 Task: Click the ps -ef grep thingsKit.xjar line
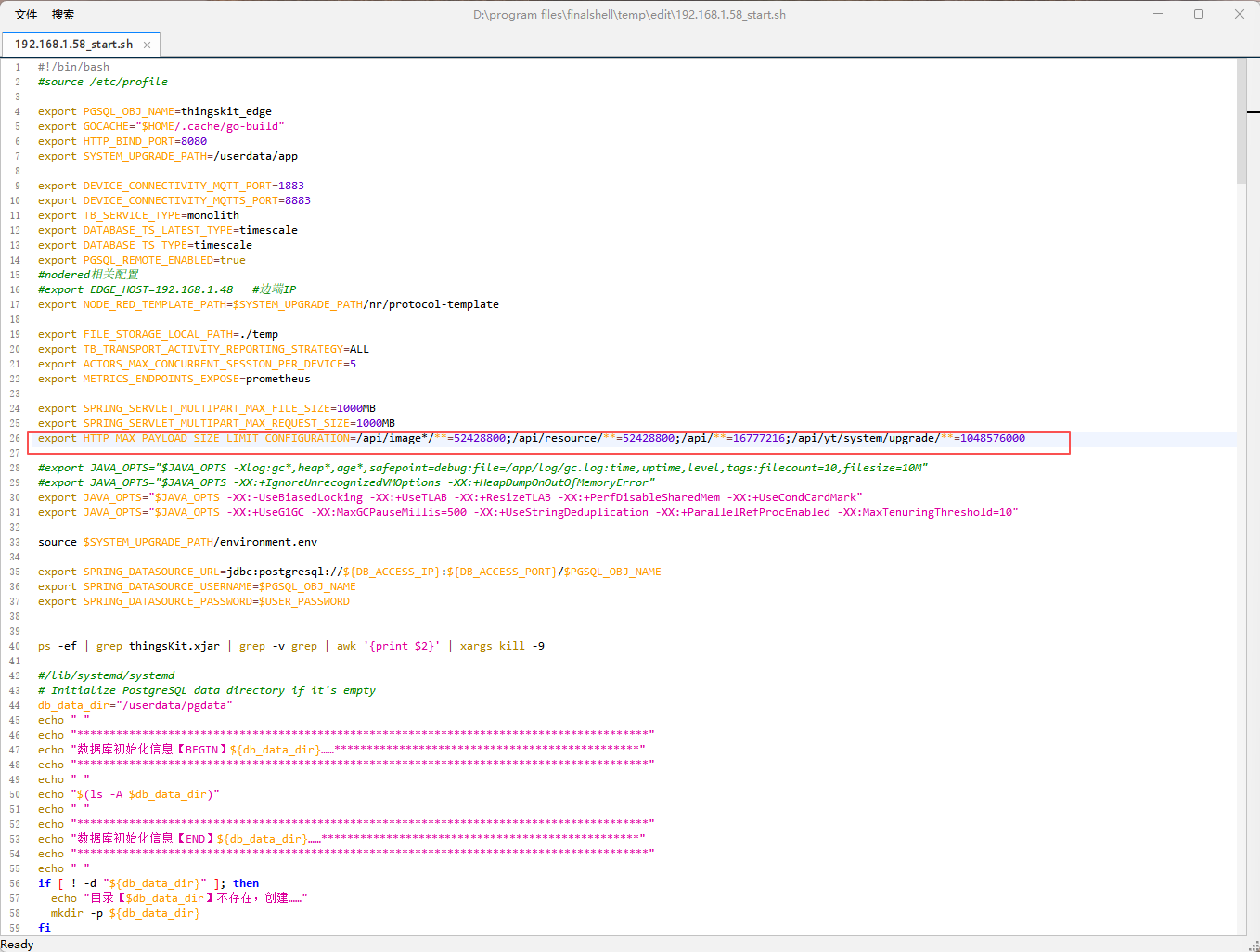[x=291, y=646]
